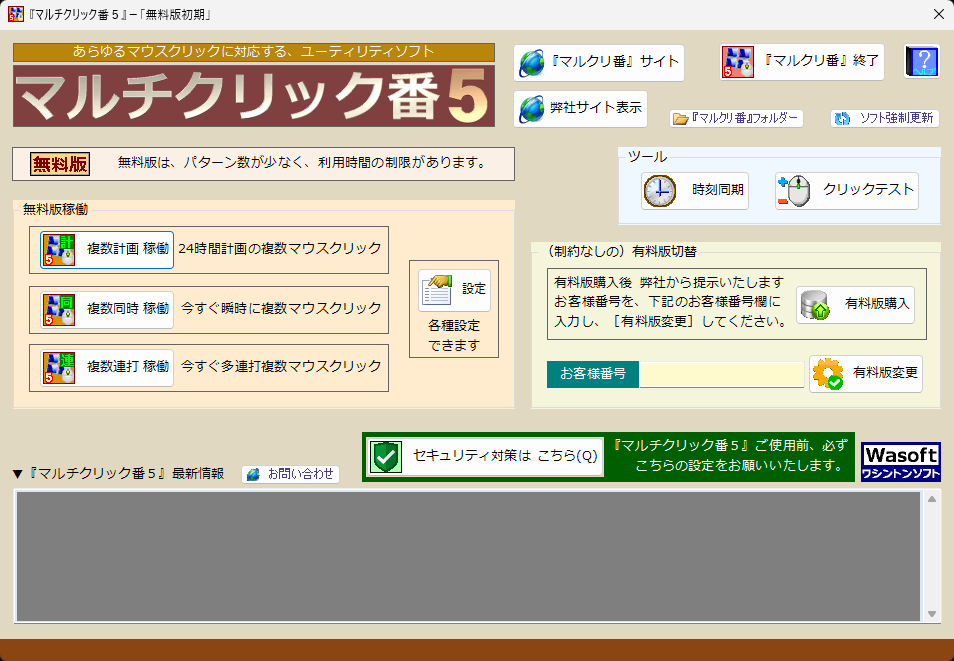Start 複数同時 稼働 mode
The width and height of the screenshot is (954, 661).
pos(107,310)
